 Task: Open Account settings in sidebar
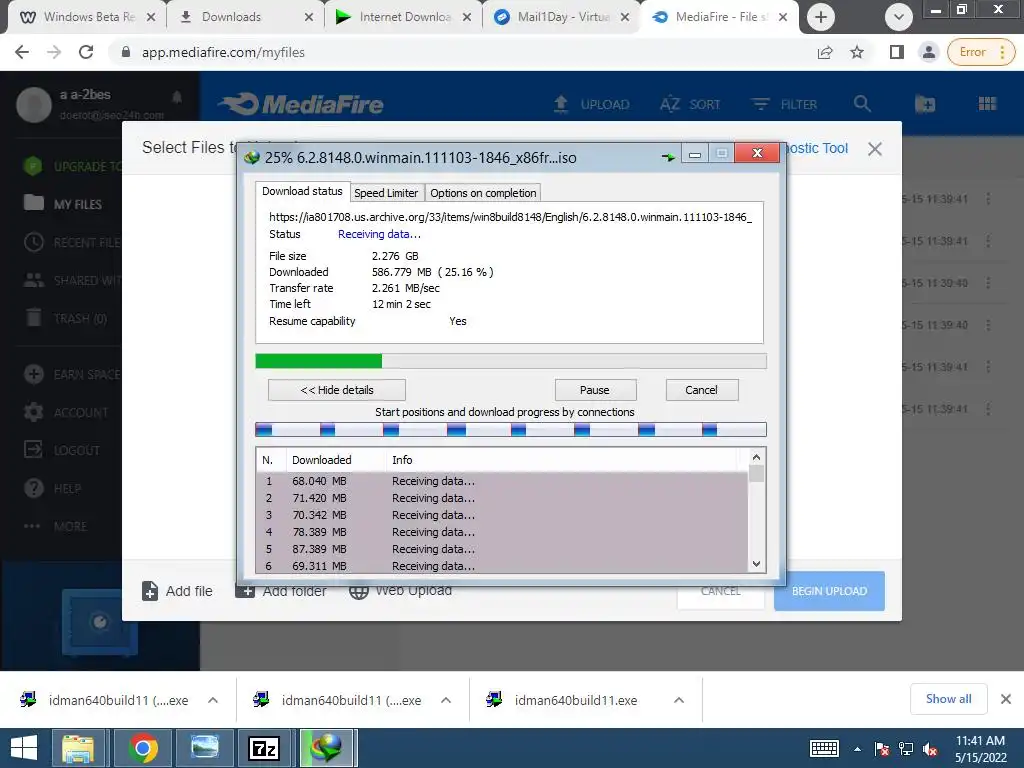pos(65,412)
